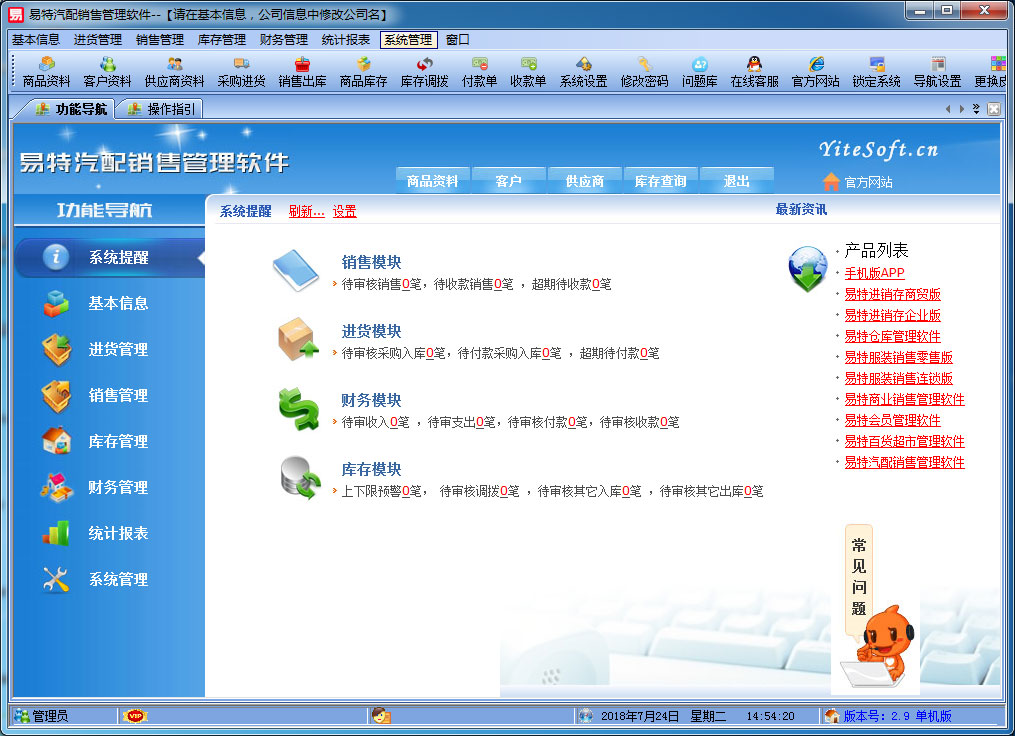Image resolution: width=1015 pixels, height=736 pixels.
Task: Open 官方网站 link with house icon
Action: (x=858, y=182)
